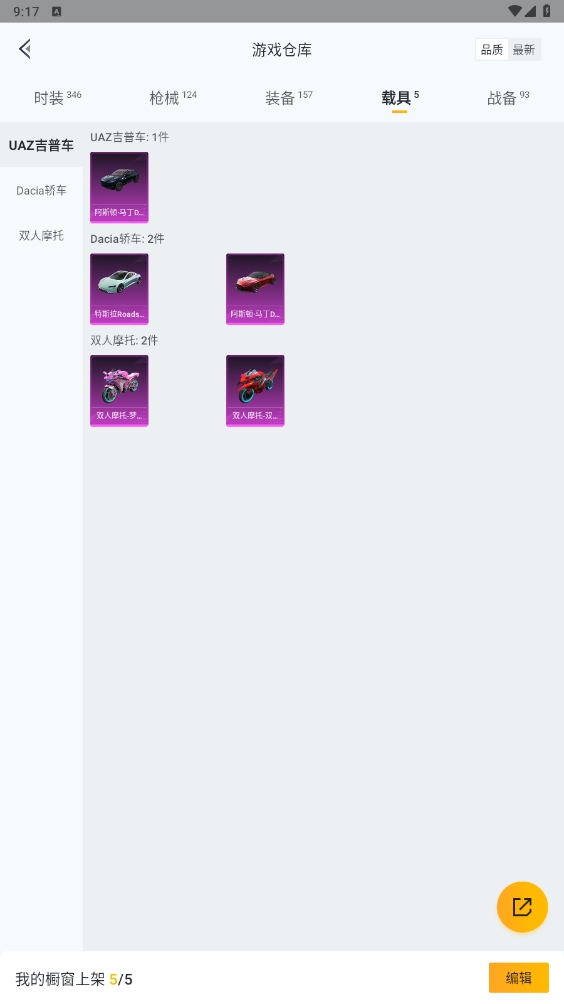Switch sorting to 品质
The height and width of the screenshot is (1004, 564).
pos(492,50)
